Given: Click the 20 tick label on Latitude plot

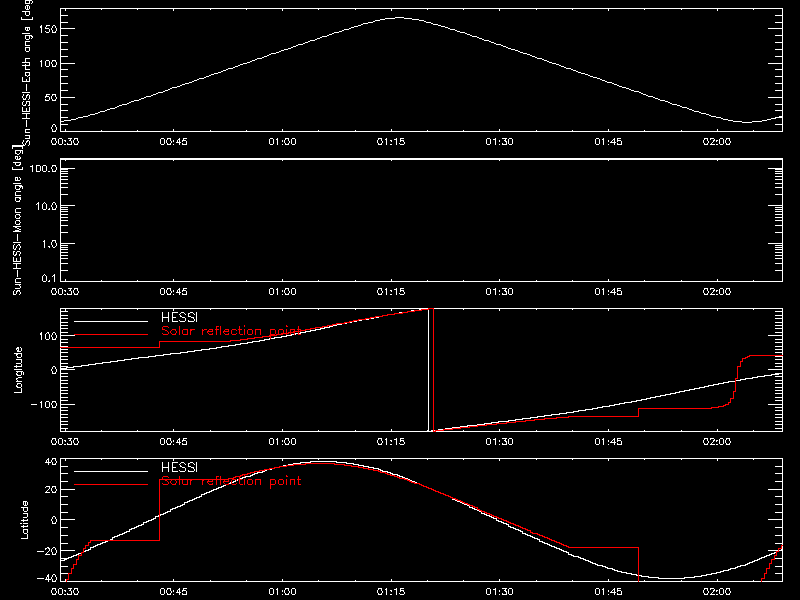Looking at the screenshot, I should 51,490.
